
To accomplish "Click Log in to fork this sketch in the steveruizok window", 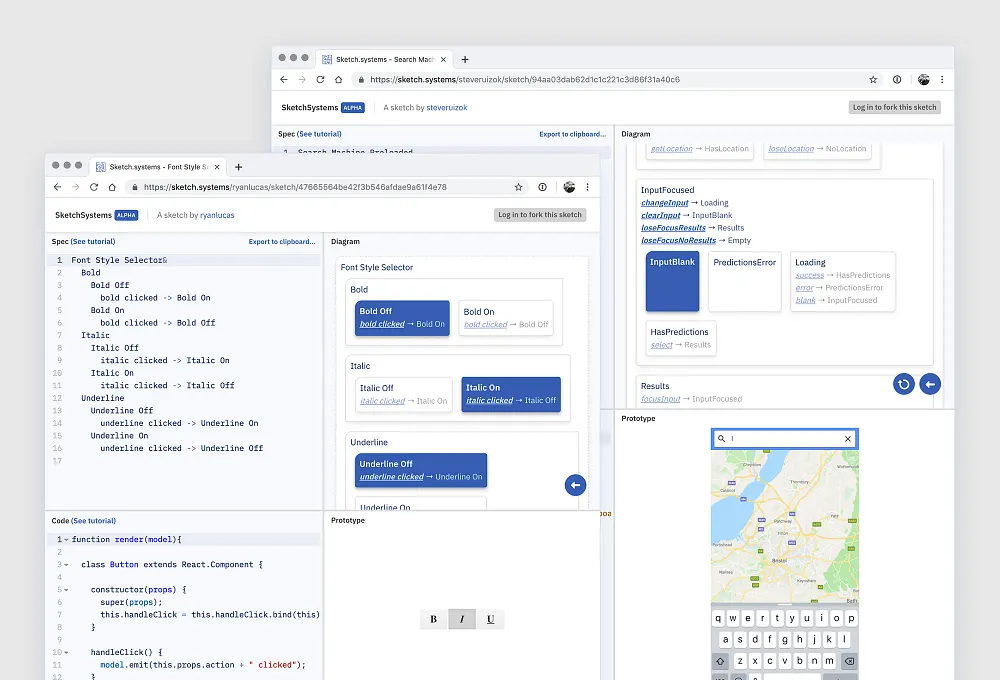I will click(x=894, y=107).
